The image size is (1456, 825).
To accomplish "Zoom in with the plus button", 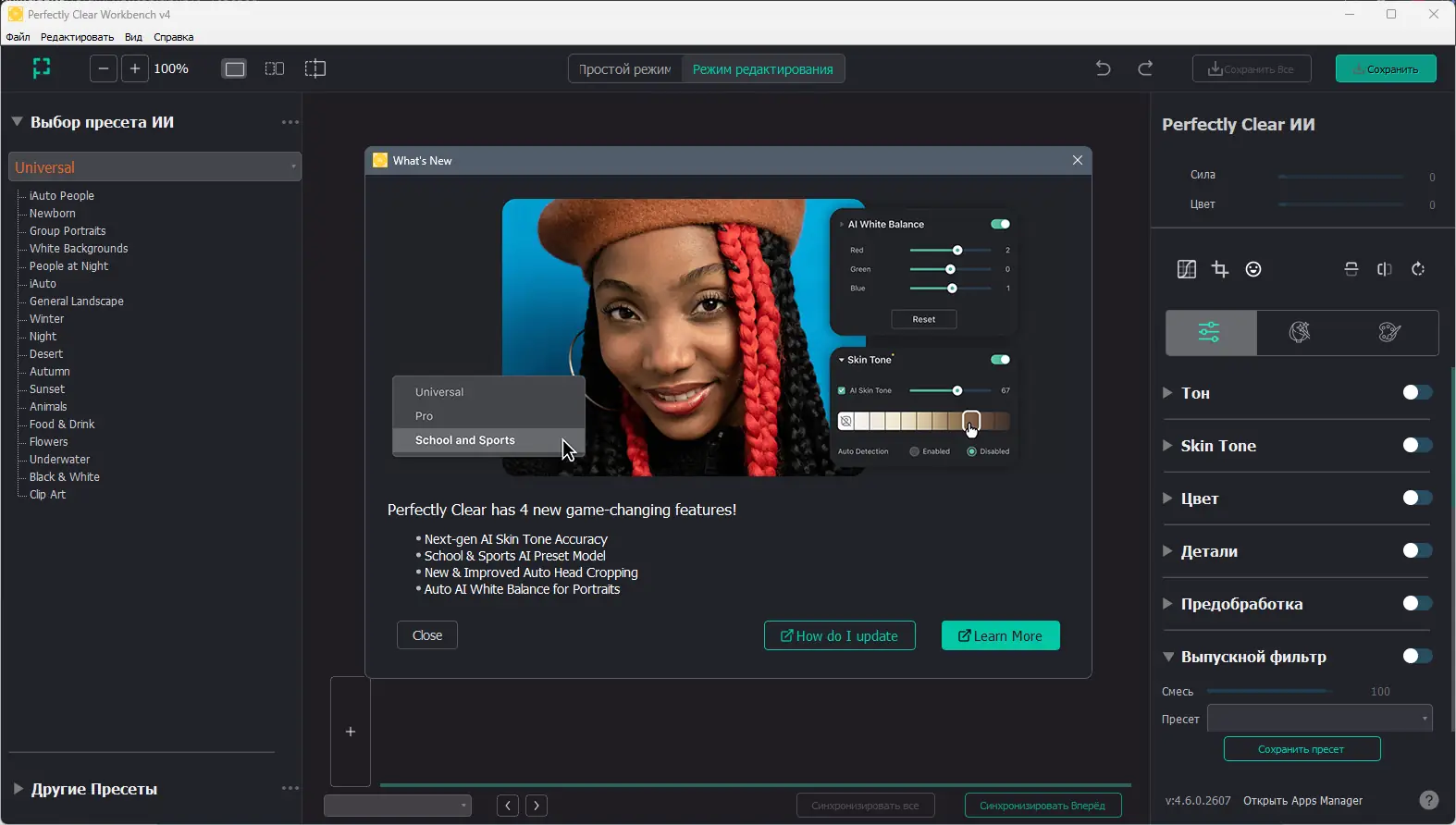I will click(135, 68).
